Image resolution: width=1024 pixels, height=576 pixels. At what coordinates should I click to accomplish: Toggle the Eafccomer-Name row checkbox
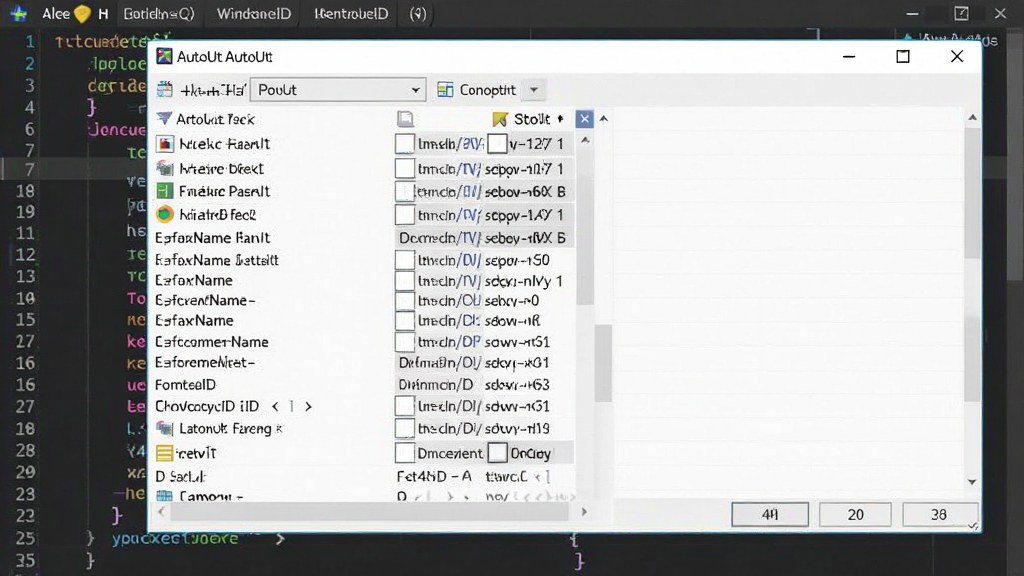click(405, 342)
